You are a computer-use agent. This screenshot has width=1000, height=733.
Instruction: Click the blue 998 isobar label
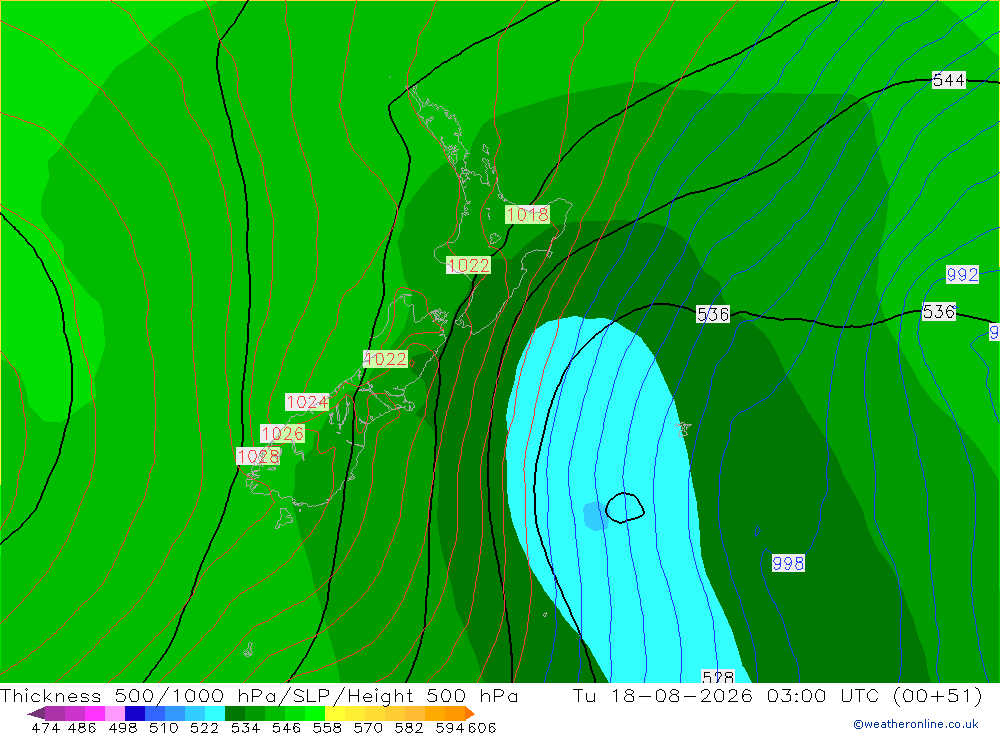pos(788,563)
